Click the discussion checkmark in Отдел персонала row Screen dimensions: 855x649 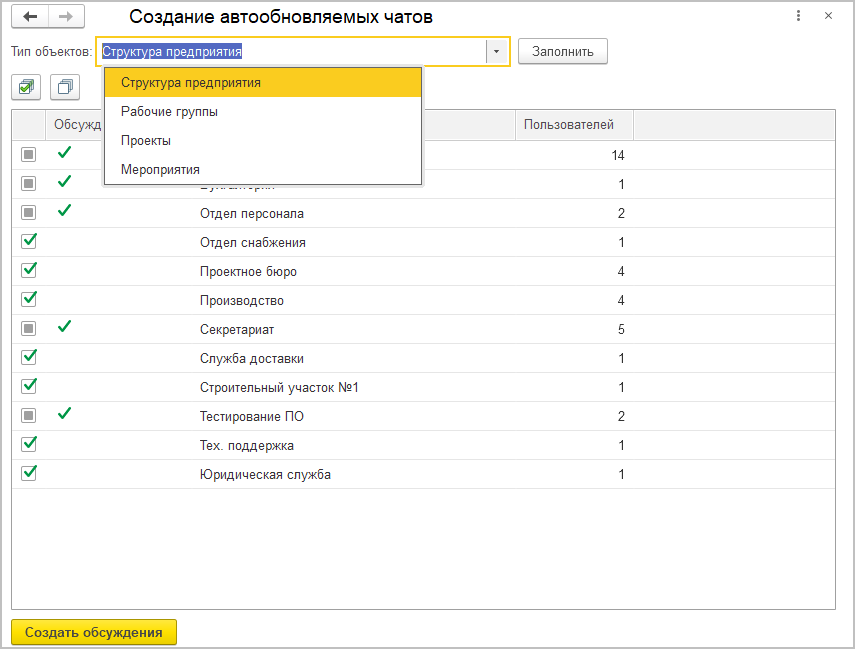point(64,210)
